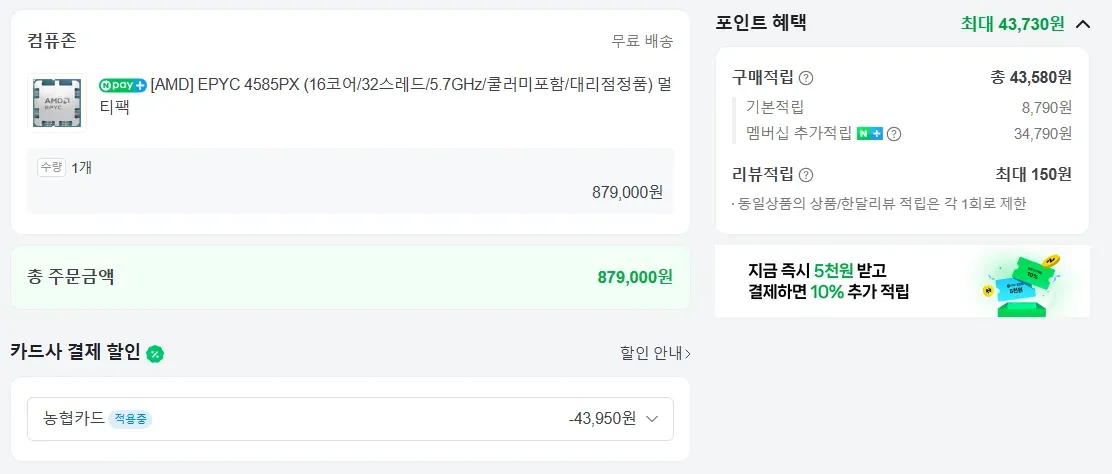Image resolution: width=1112 pixels, height=474 pixels.
Task: Click the help icon next to 리뷰적립
Action: pyautogui.click(x=806, y=175)
